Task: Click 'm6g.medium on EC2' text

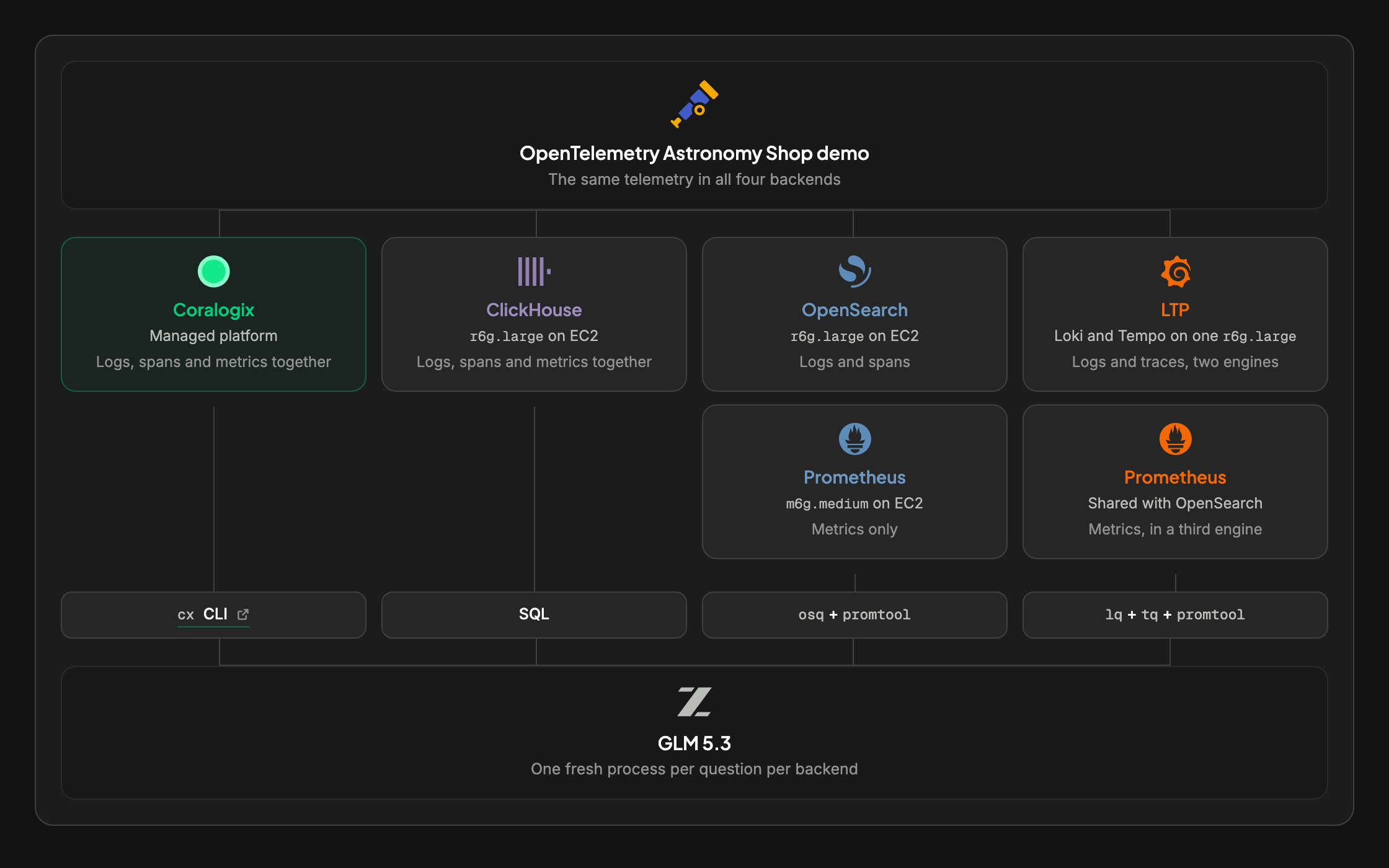Action: [854, 503]
